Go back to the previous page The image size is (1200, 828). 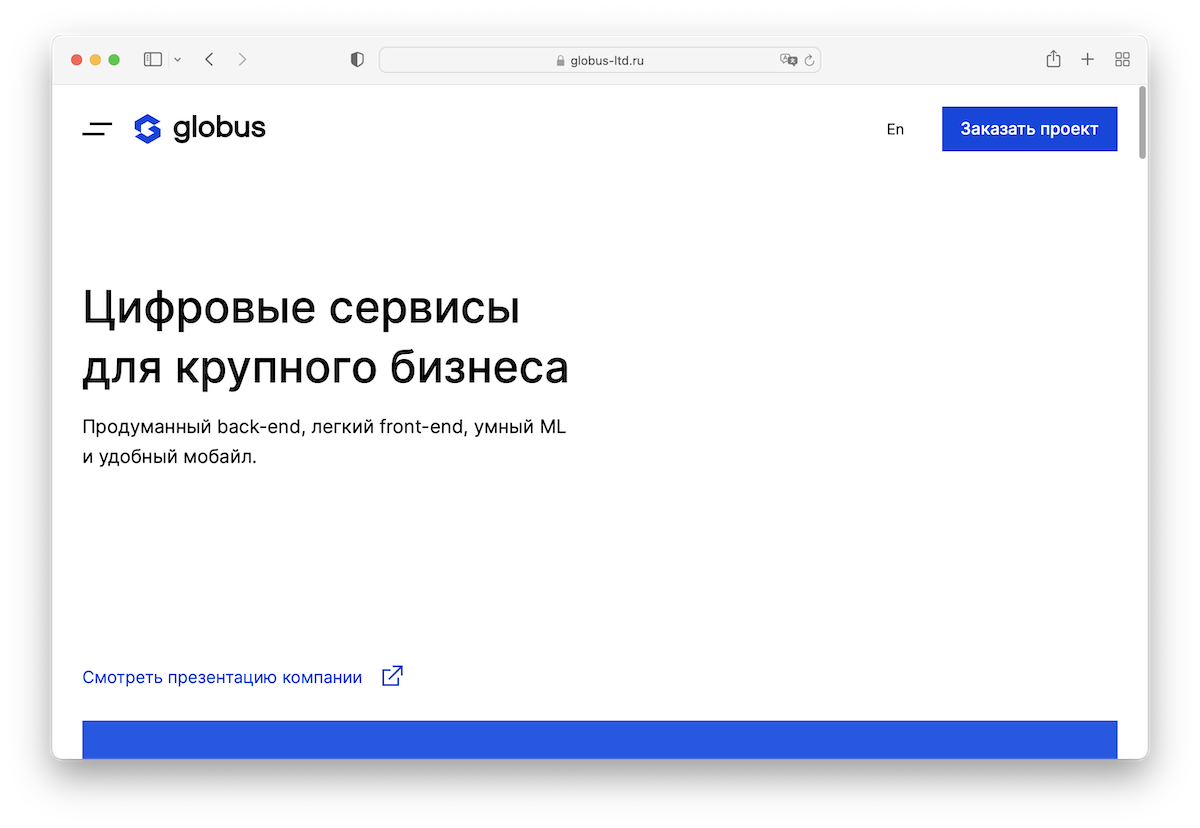[x=209, y=60]
